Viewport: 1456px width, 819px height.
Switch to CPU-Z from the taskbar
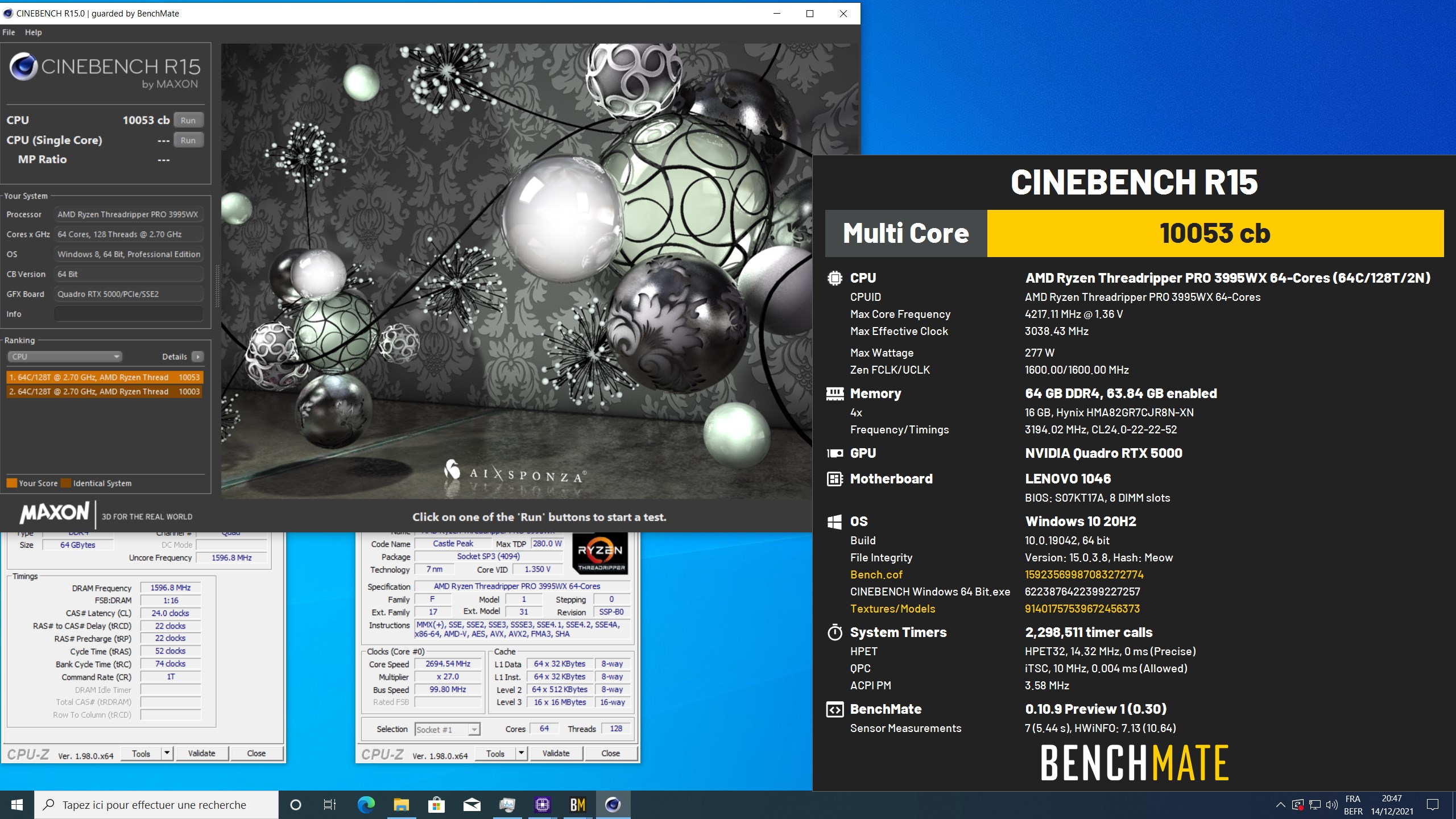coord(542,805)
